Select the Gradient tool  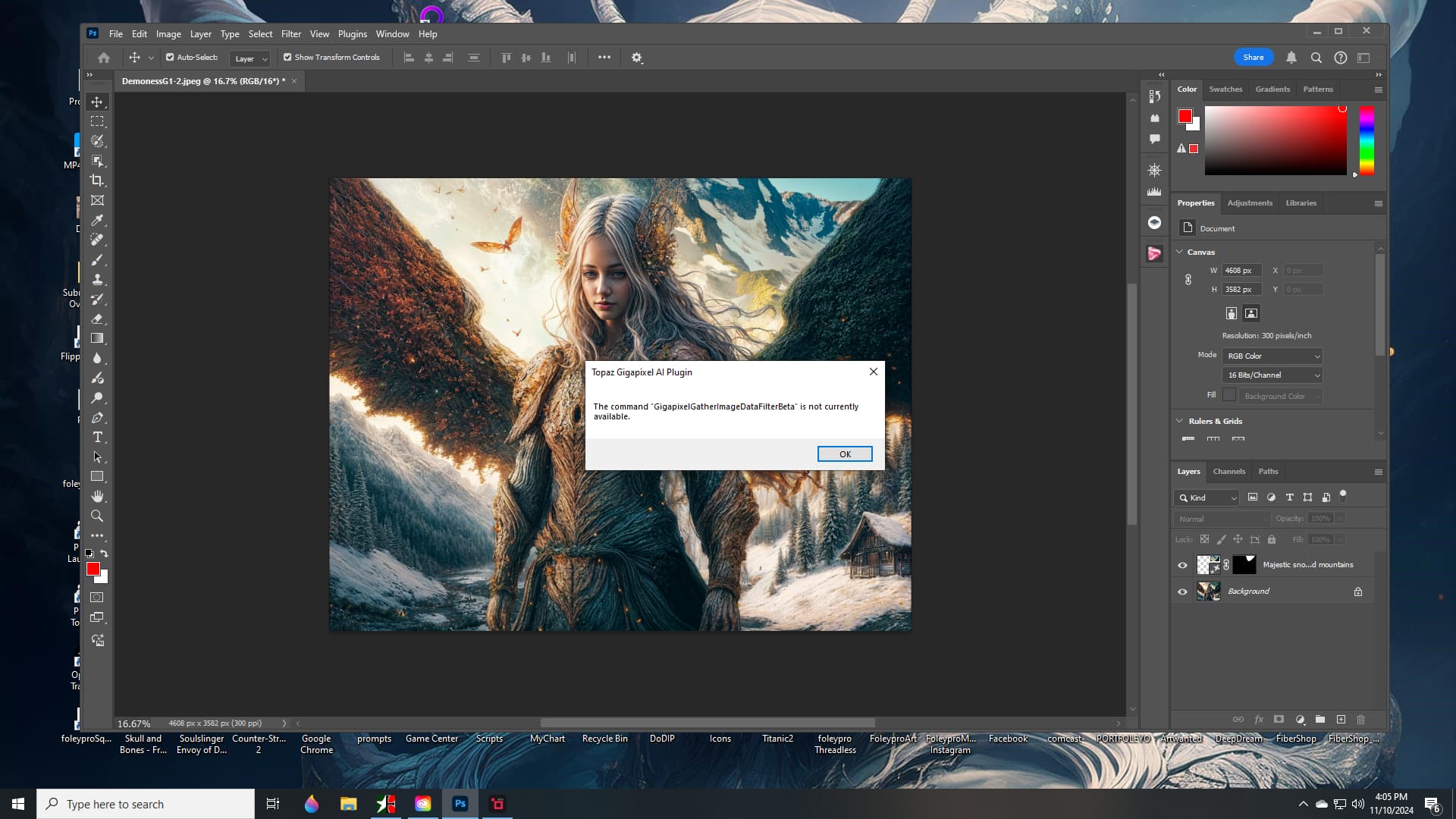coord(97,338)
